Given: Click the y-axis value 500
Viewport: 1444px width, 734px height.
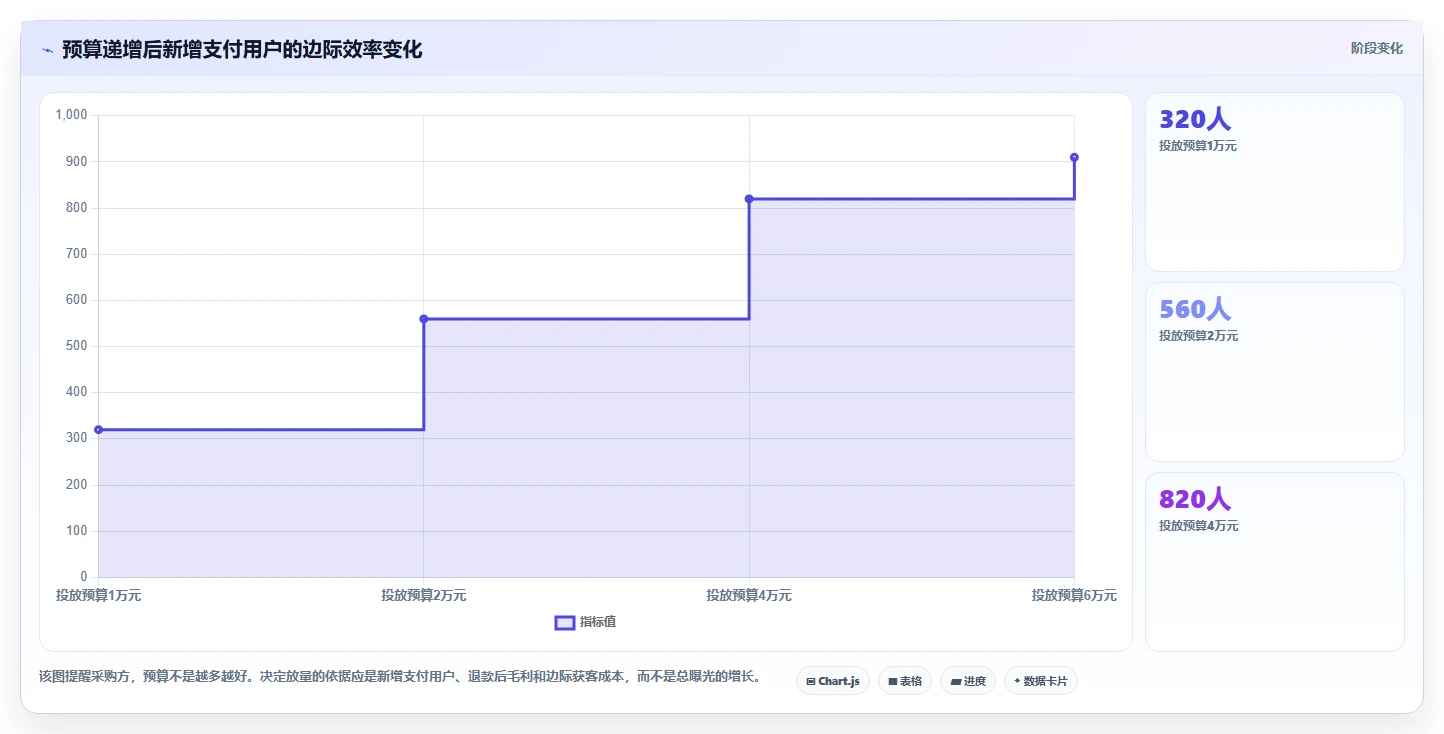Looking at the screenshot, I should (x=77, y=346).
